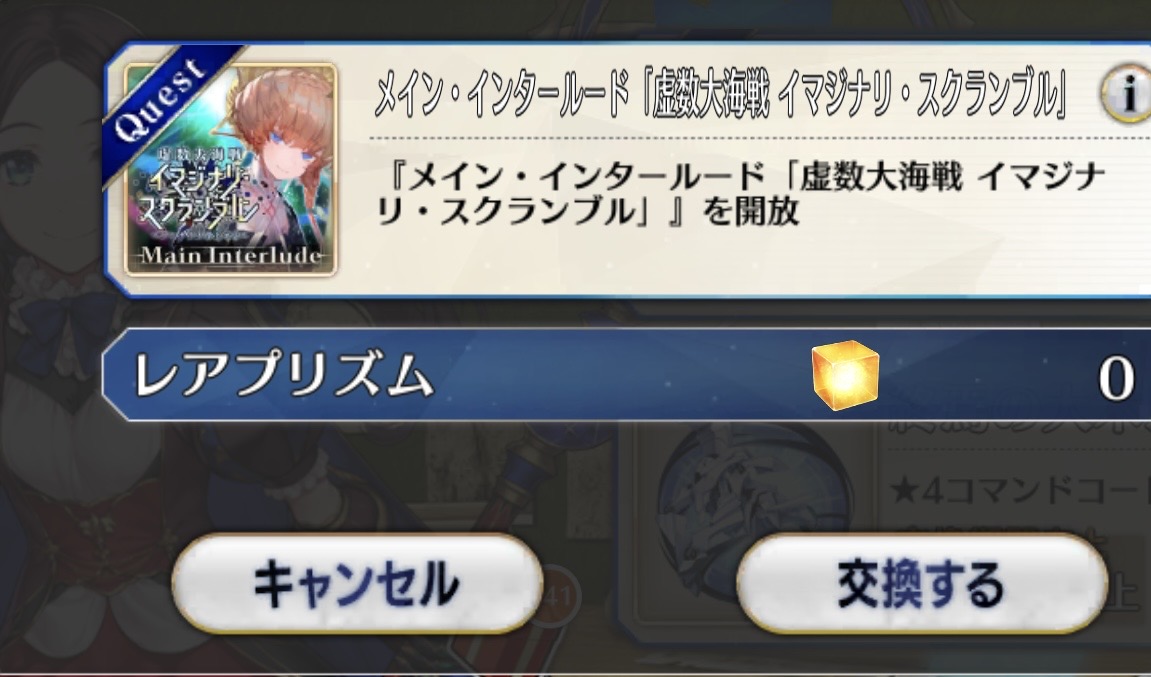Image resolution: width=1151 pixels, height=677 pixels.
Task: Tap the レアプリズム label
Action: click(x=283, y=375)
